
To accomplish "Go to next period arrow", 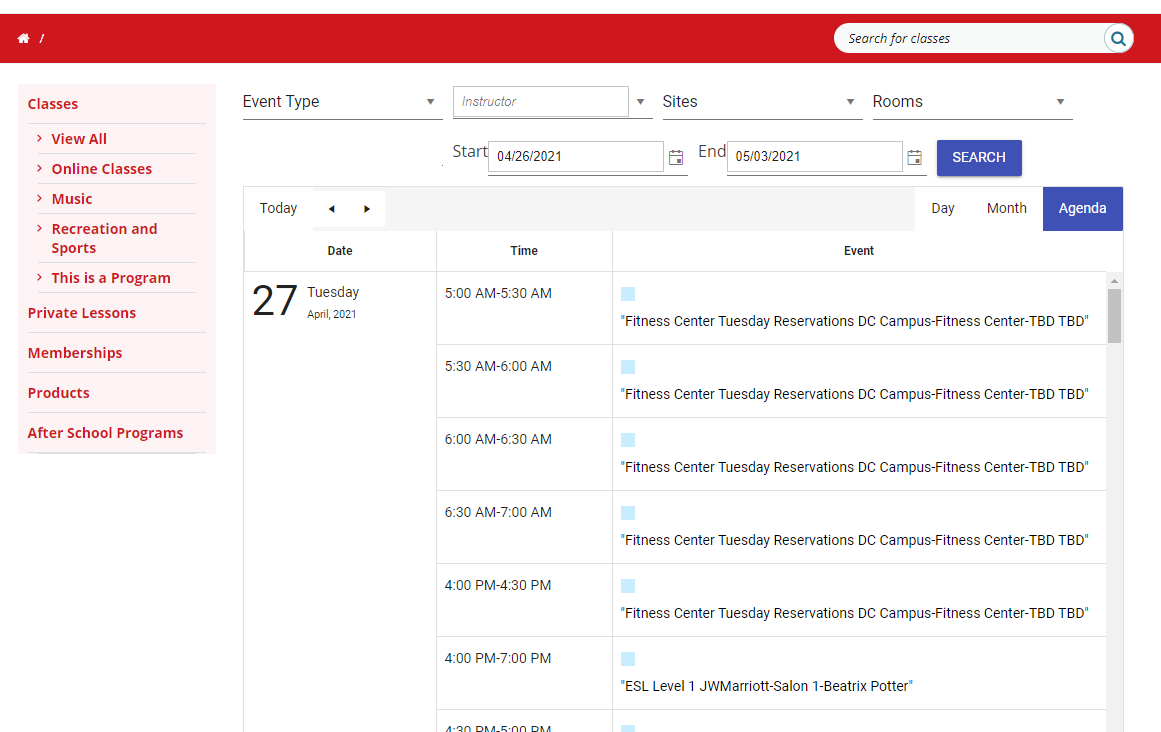I will (x=367, y=209).
